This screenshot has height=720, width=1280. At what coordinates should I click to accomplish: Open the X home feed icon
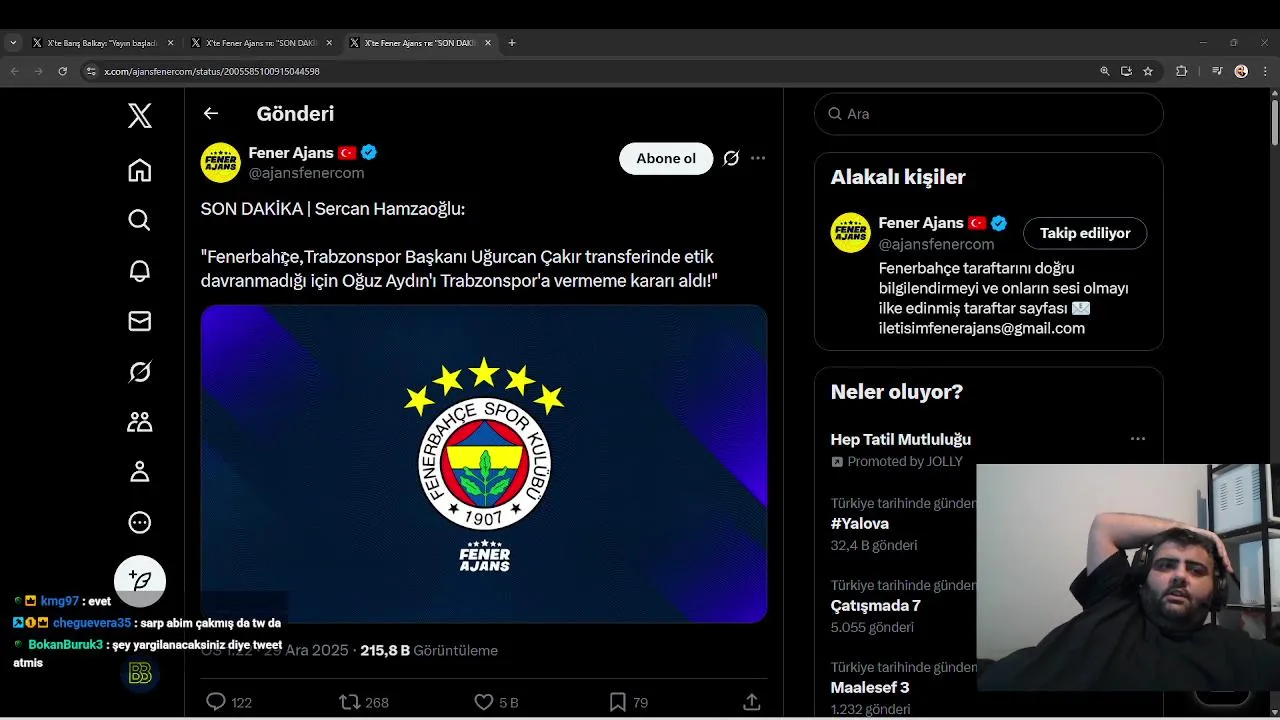tap(140, 171)
